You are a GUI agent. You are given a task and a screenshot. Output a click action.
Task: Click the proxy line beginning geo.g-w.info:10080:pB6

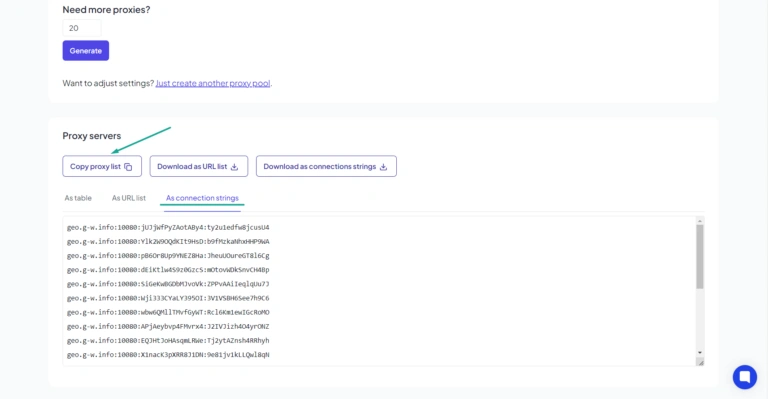pos(168,256)
